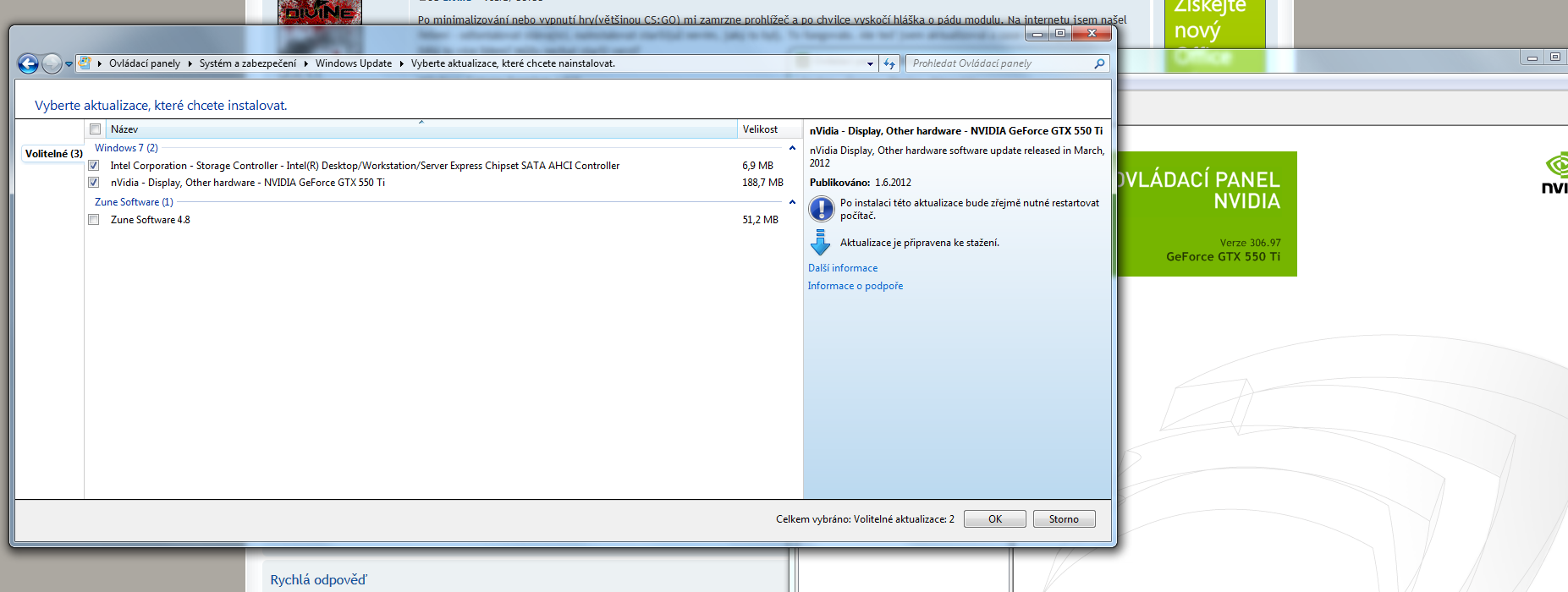The height and width of the screenshot is (592, 1568).
Task: Select the 'Zune Software 4.8' row text
Action: click(150, 220)
